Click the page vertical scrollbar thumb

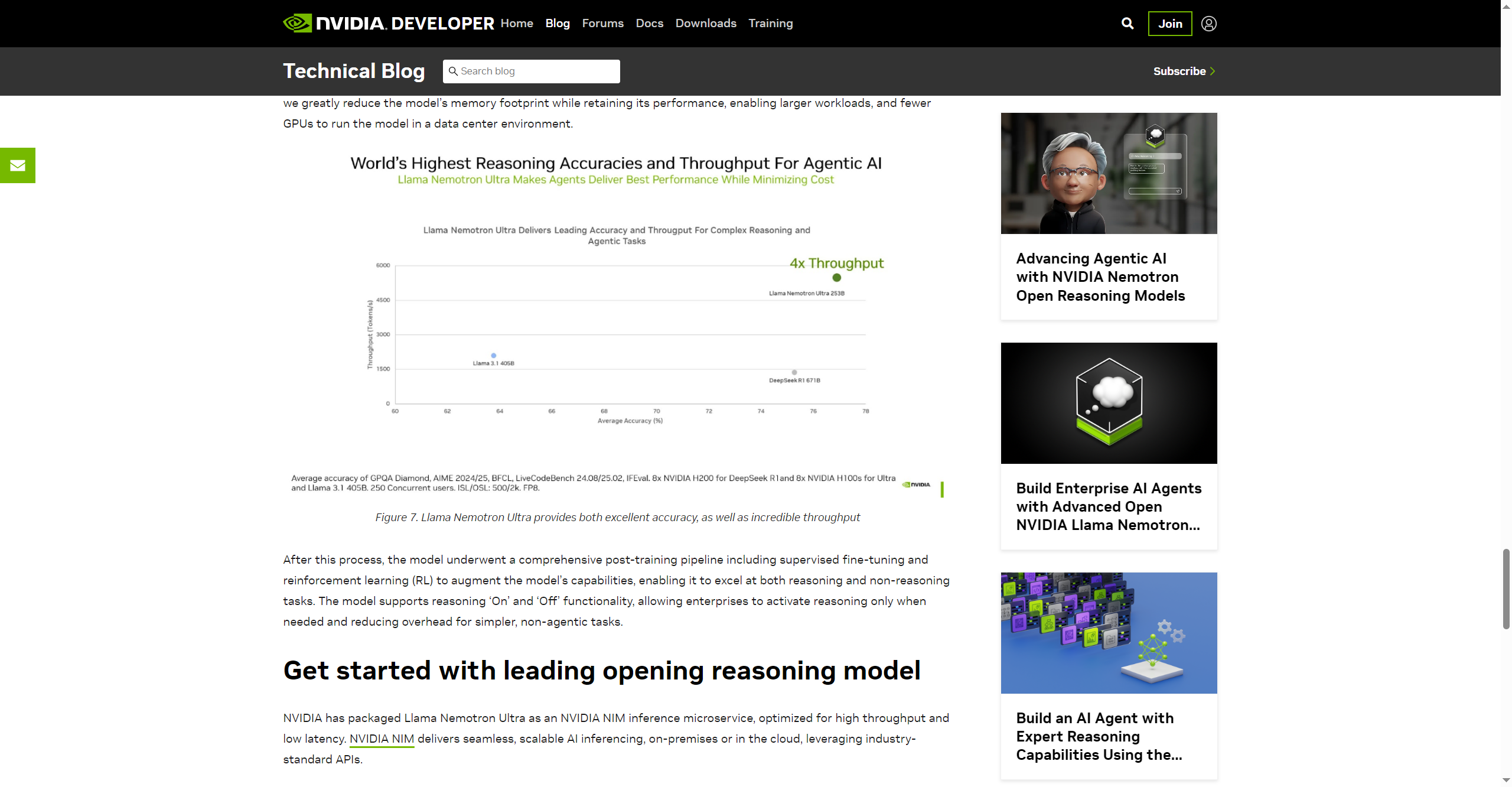1506,588
